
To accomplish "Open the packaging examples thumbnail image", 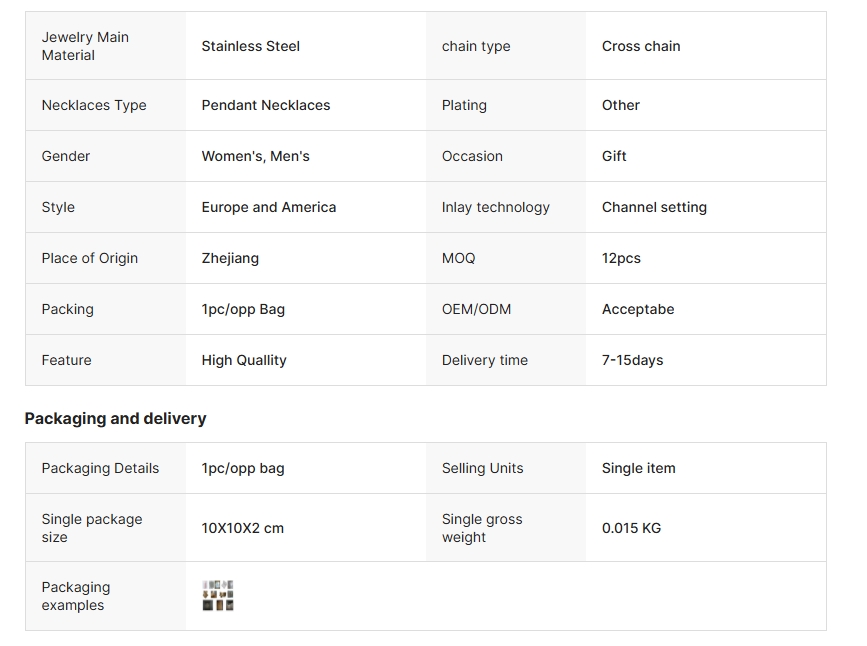I will (x=218, y=596).
